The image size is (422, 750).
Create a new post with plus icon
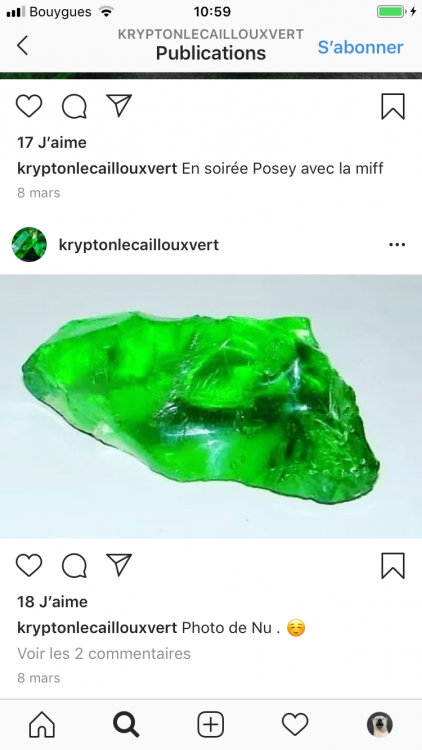[x=211, y=725]
